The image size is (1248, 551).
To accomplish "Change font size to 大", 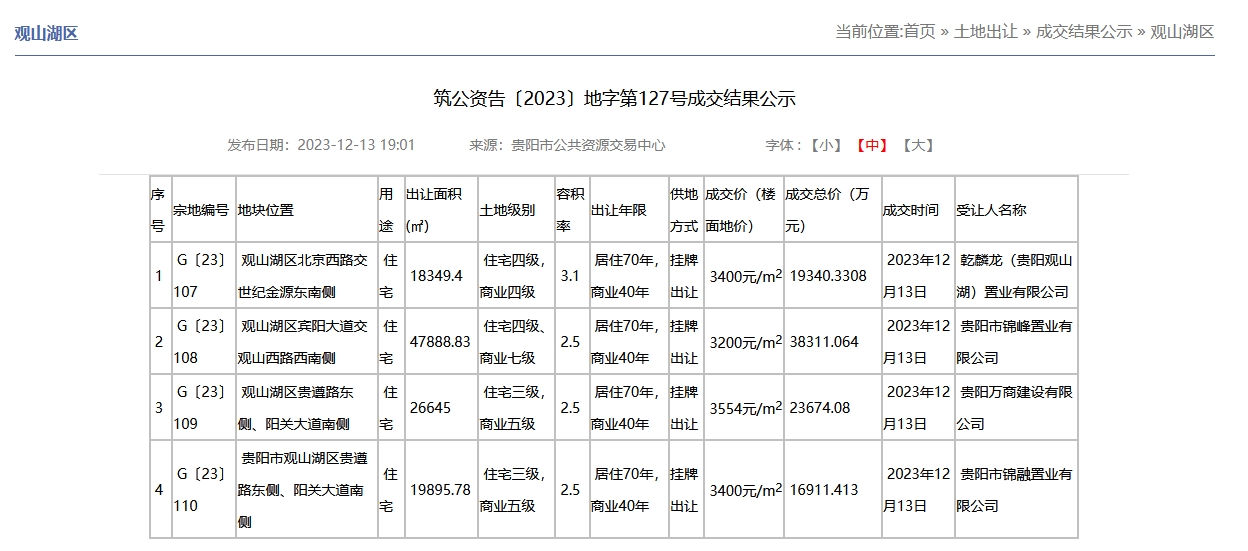I will pyautogui.click(x=917, y=145).
